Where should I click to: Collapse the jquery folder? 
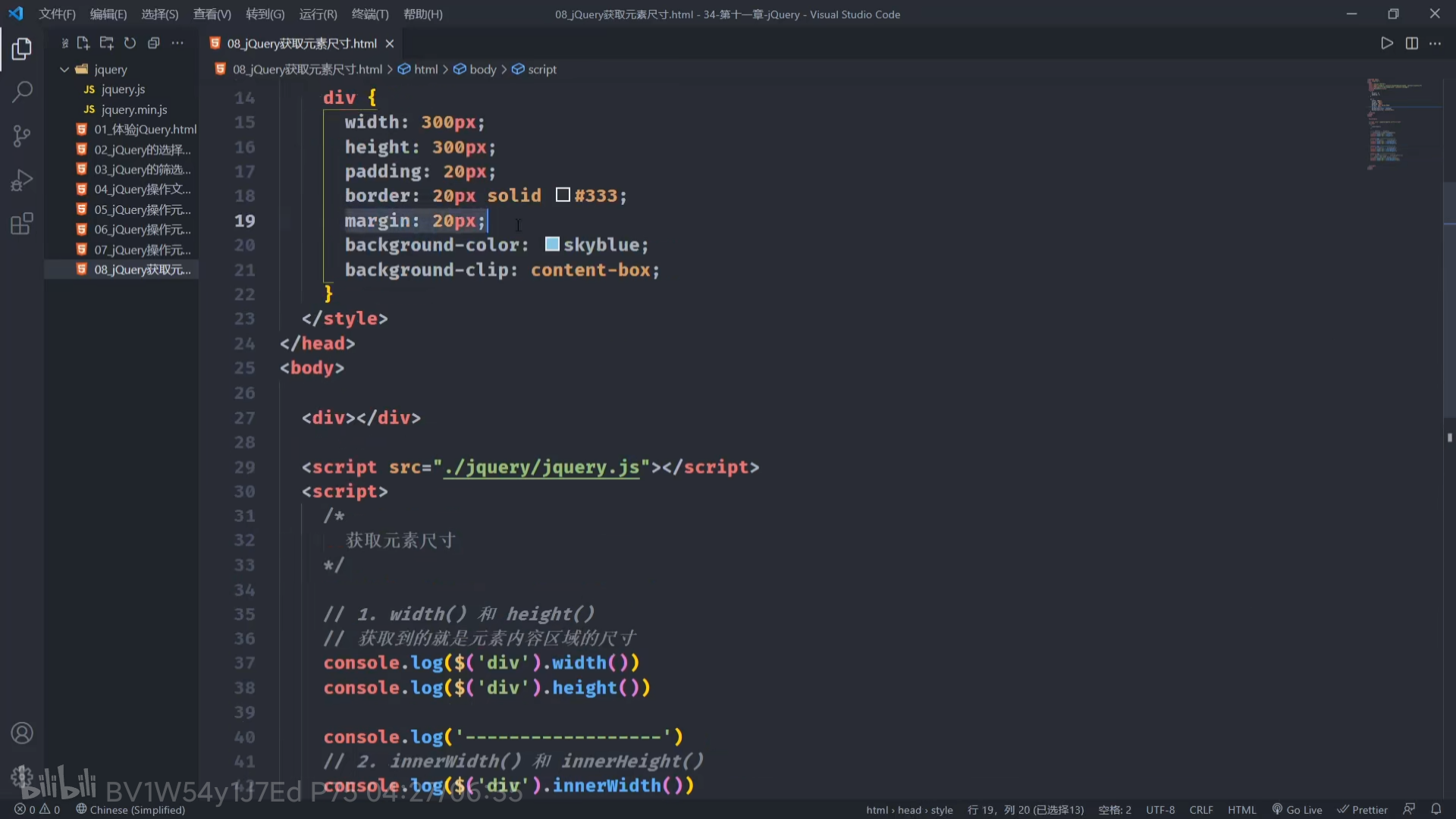pyautogui.click(x=65, y=69)
